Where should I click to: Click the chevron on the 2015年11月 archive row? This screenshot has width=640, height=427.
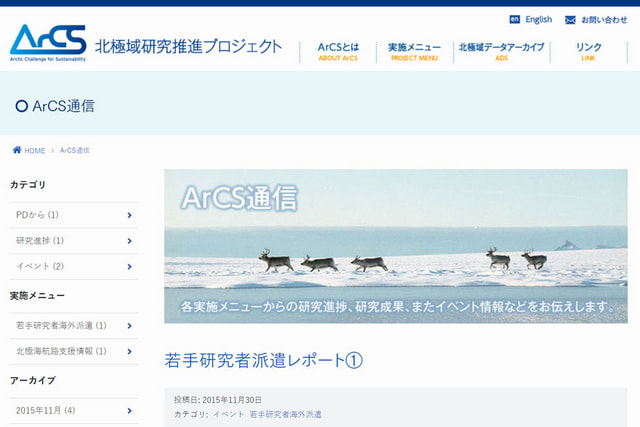pos(129,411)
